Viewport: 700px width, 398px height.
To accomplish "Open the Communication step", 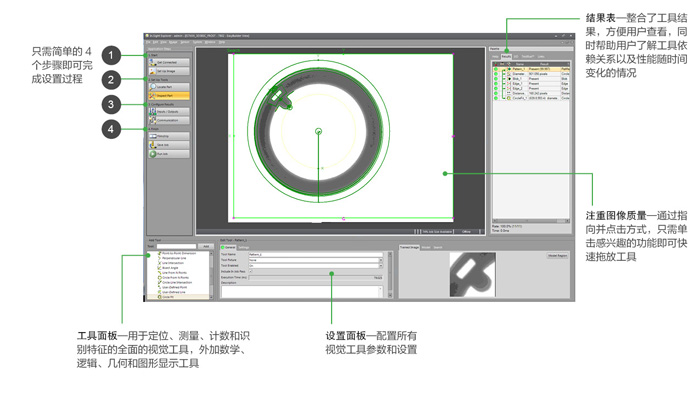I will click(169, 120).
